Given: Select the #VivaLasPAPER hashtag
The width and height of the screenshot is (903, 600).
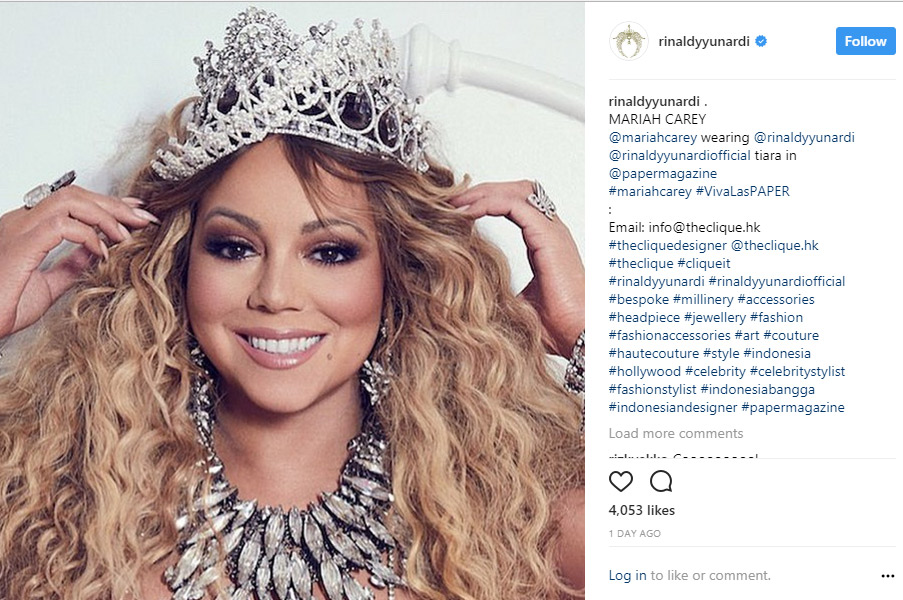Looking at the screenshot, I should [x=743, y=191].
